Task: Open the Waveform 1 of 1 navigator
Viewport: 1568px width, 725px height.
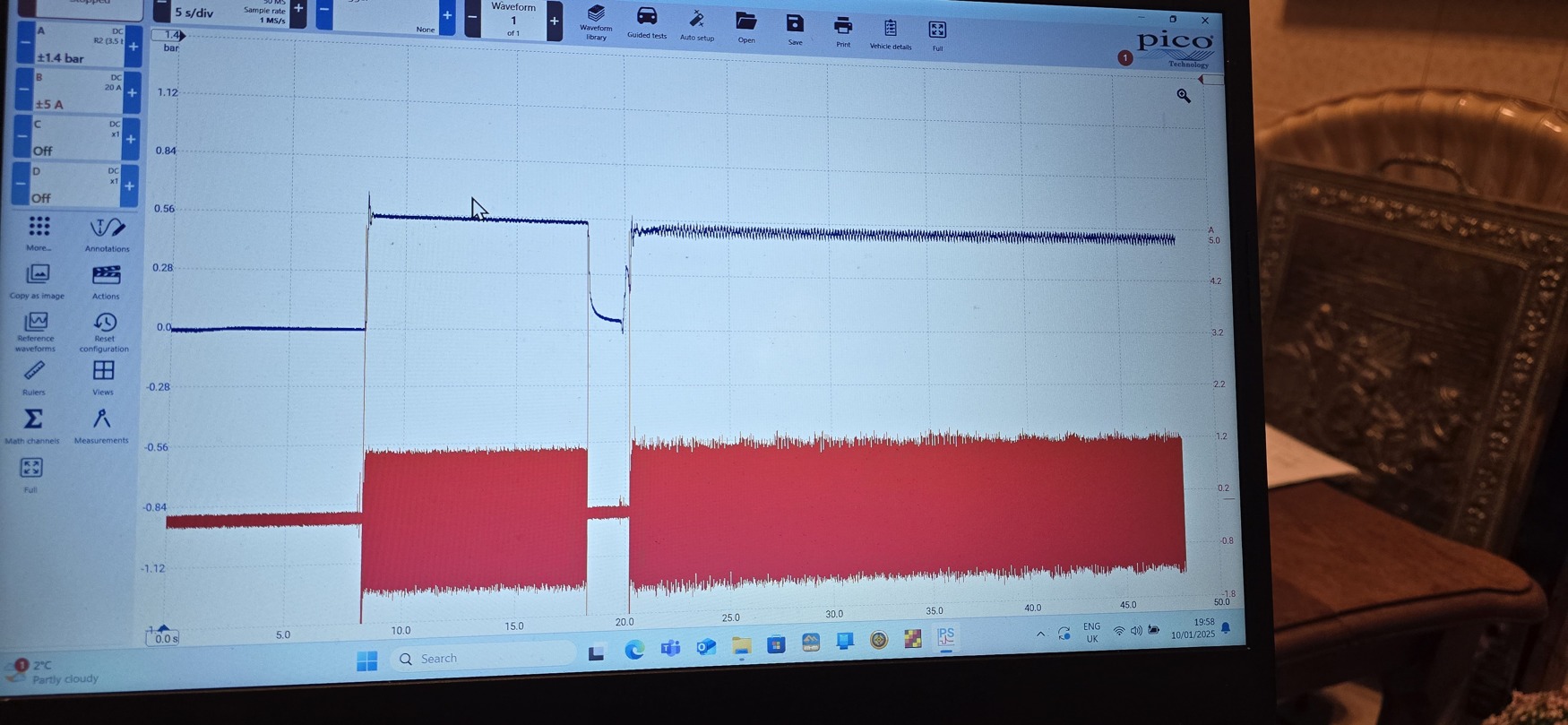Action: pos(513,19)
